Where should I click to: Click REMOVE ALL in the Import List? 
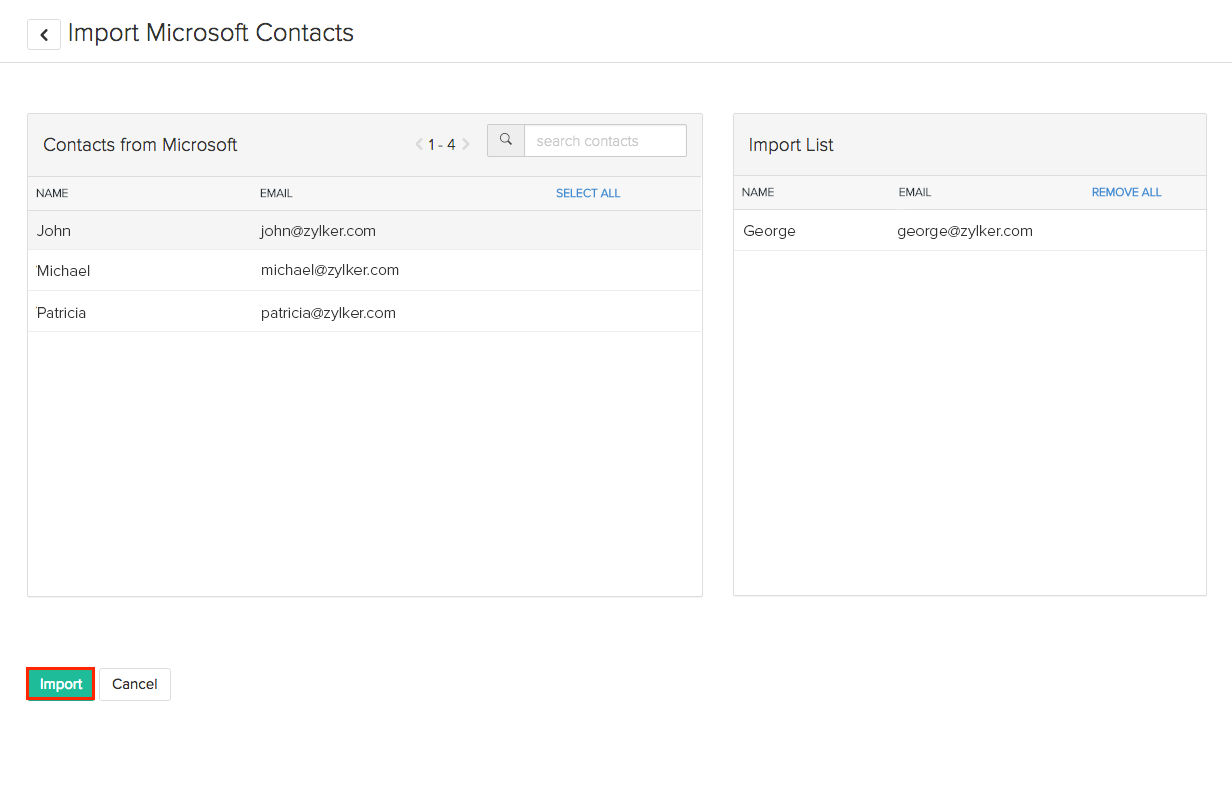point(1126,191)
